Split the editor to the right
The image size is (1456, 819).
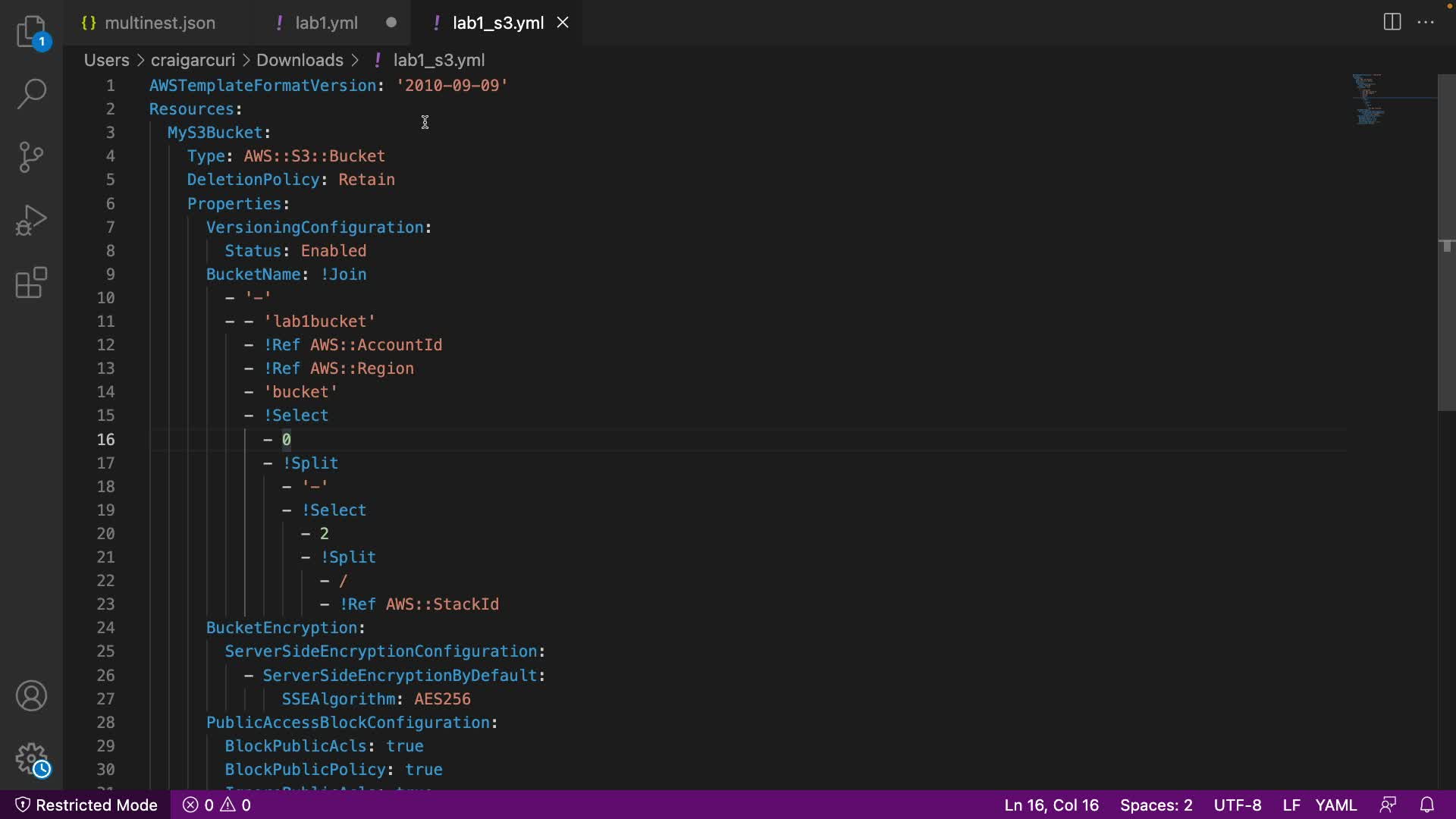click(x=1392, y=22)
